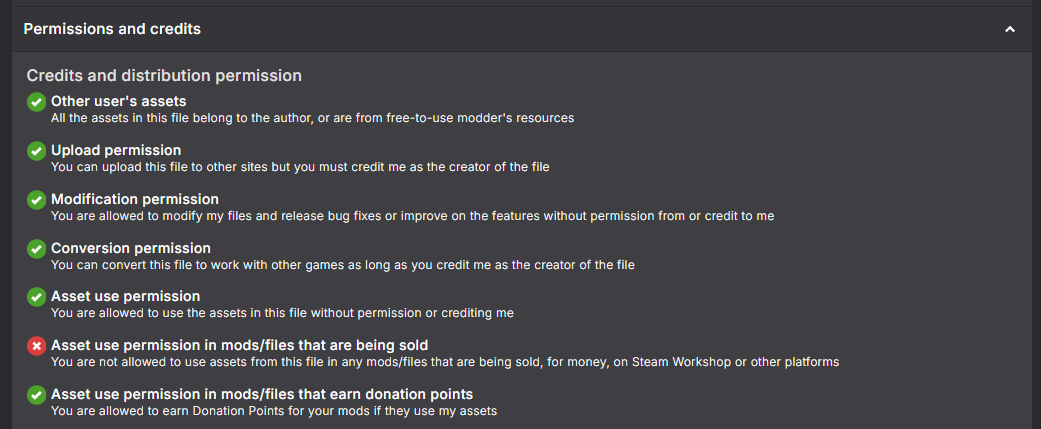Click the Permissions and credits header title
The image size is (1041, 429).
[112, 29]
